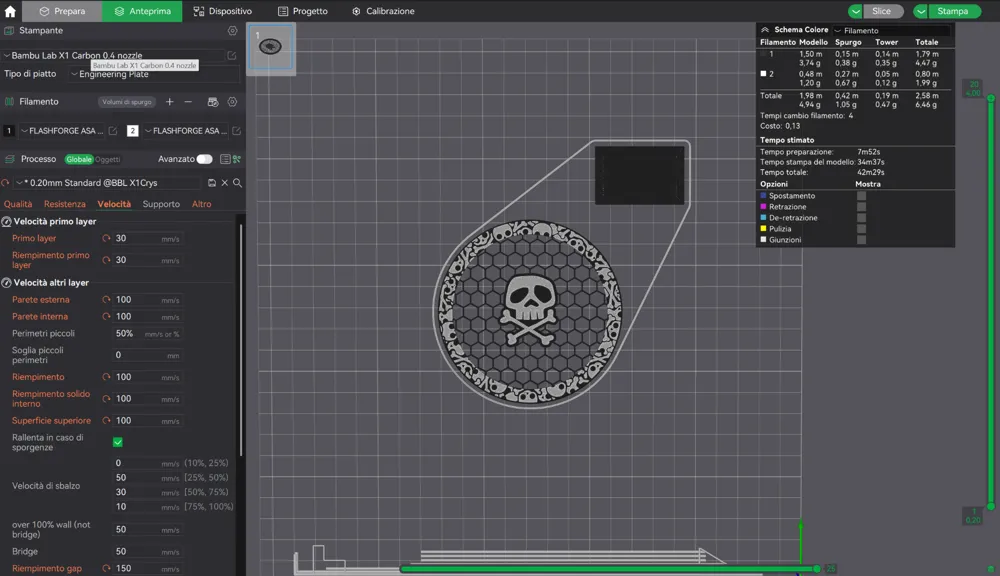
Task: Open the process settings list icon
Action: pos(224,159)
